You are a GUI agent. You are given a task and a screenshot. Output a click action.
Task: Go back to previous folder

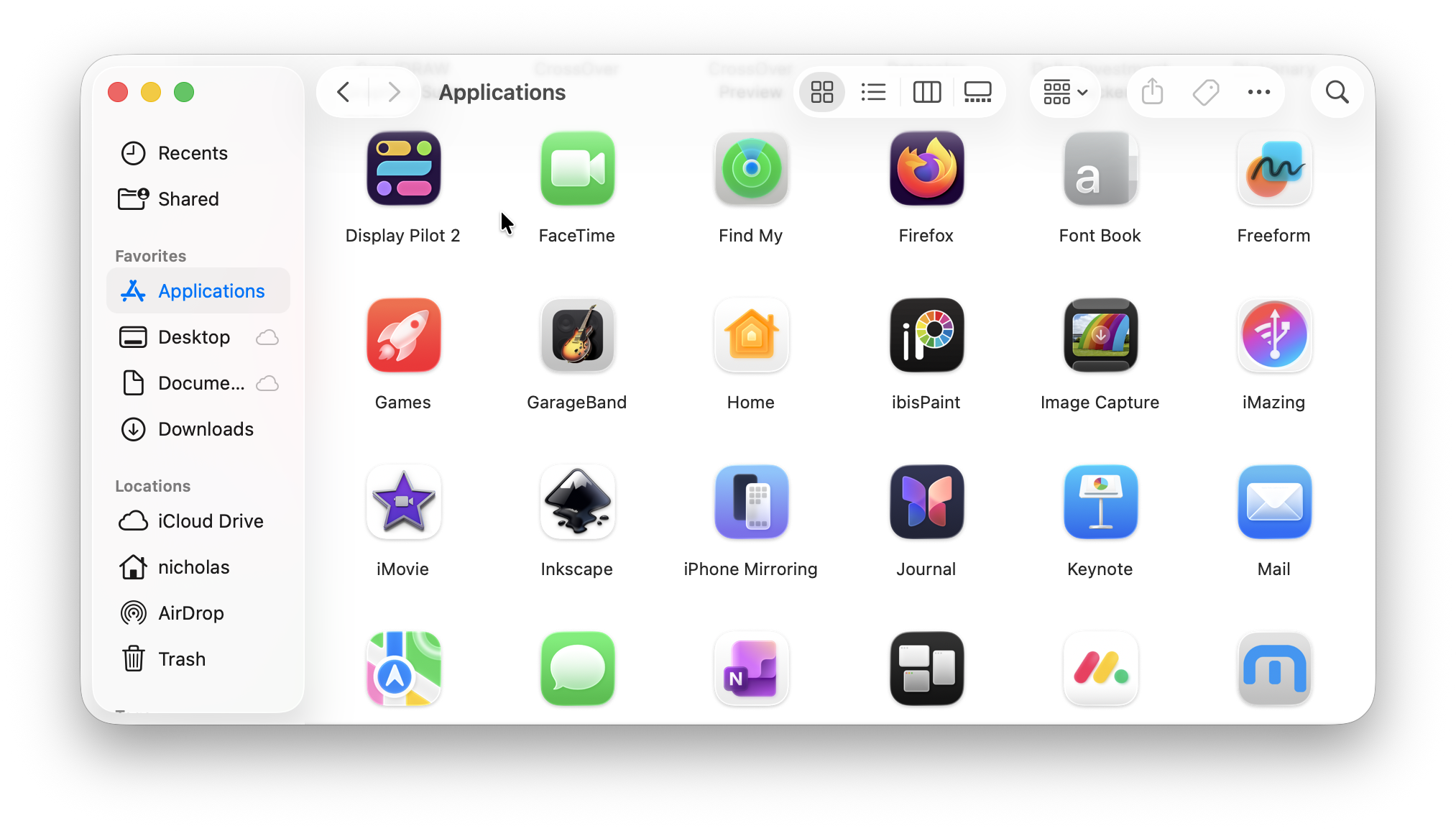tap(344, 92)
